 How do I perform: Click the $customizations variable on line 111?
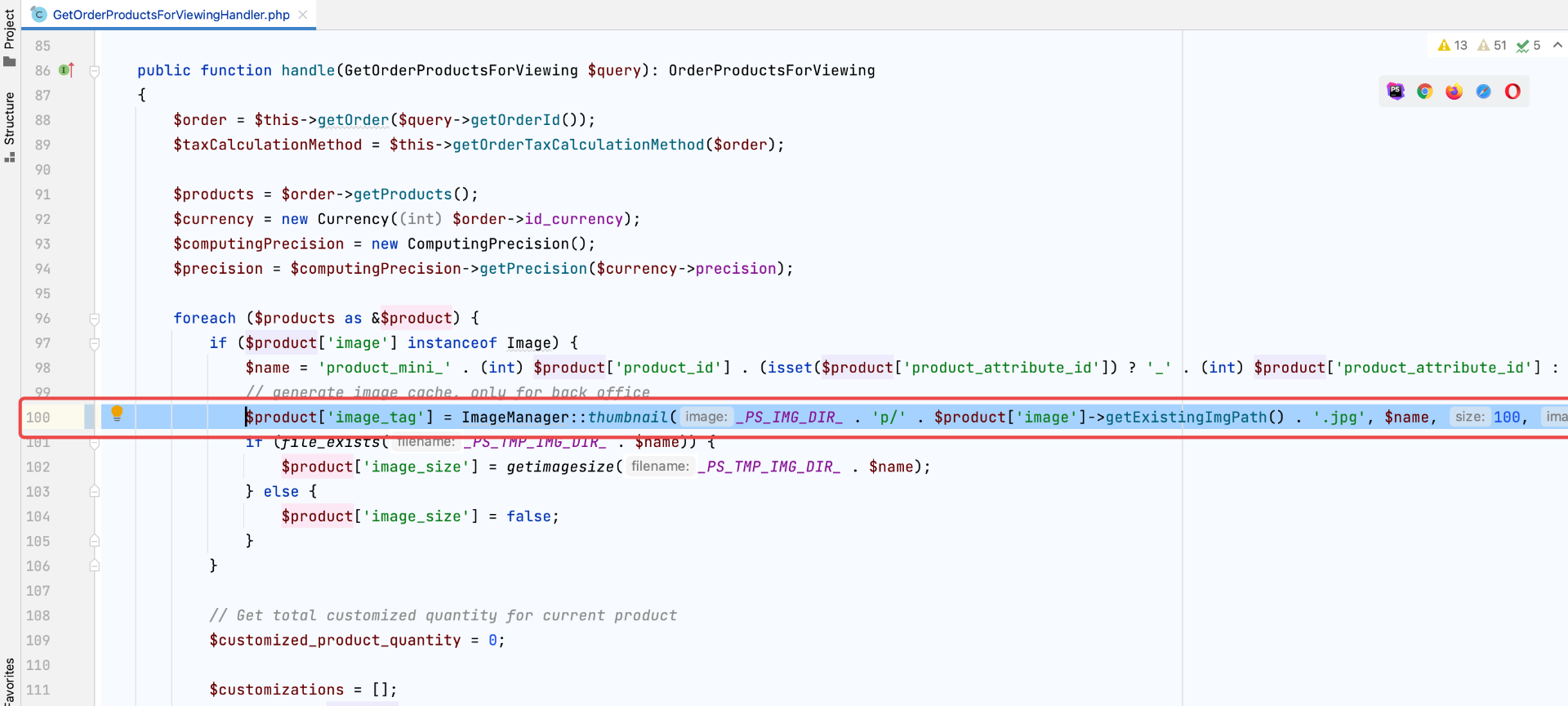point(277,690)
